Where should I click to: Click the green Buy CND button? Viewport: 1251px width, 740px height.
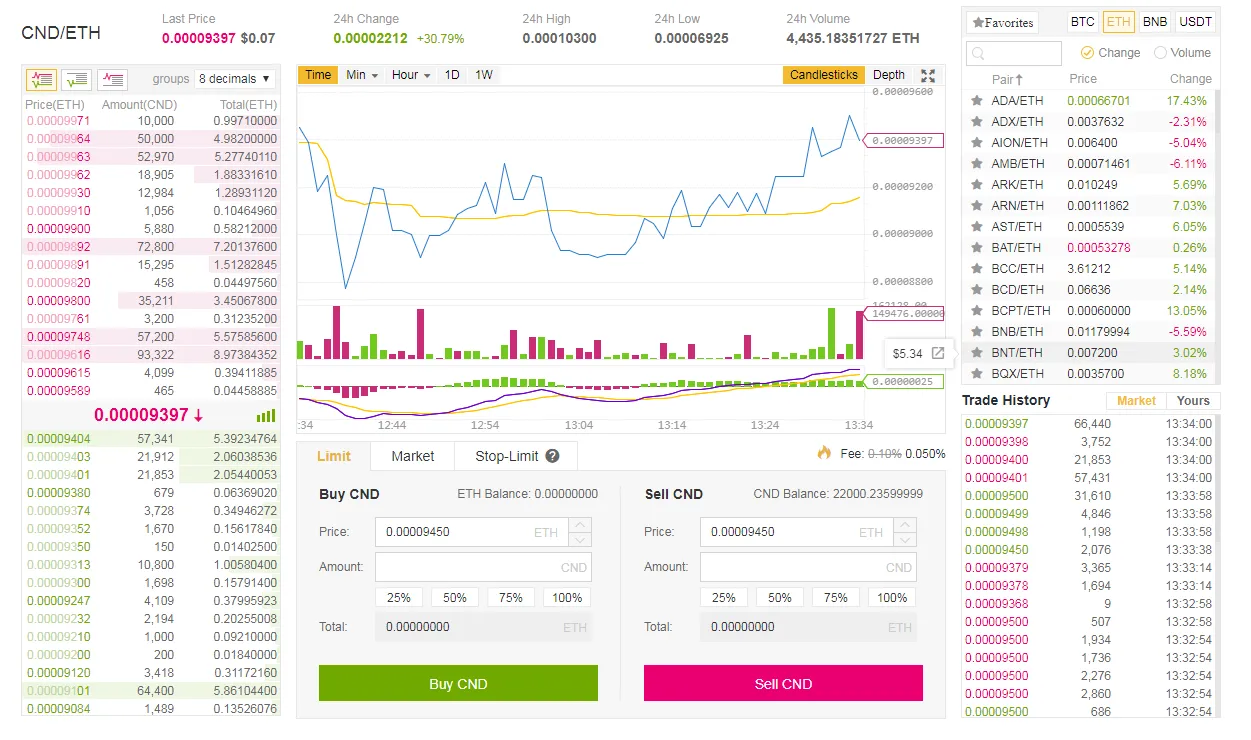[x=458, y=684]
